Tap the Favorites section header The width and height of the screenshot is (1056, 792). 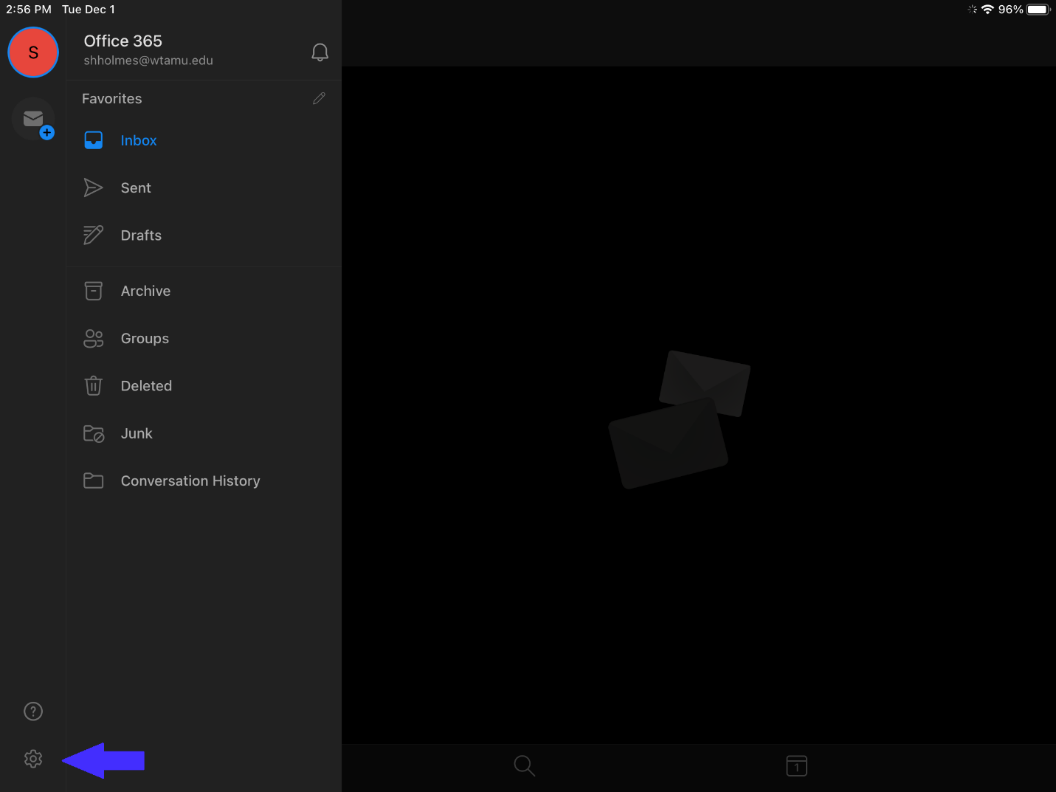point(112,98)
